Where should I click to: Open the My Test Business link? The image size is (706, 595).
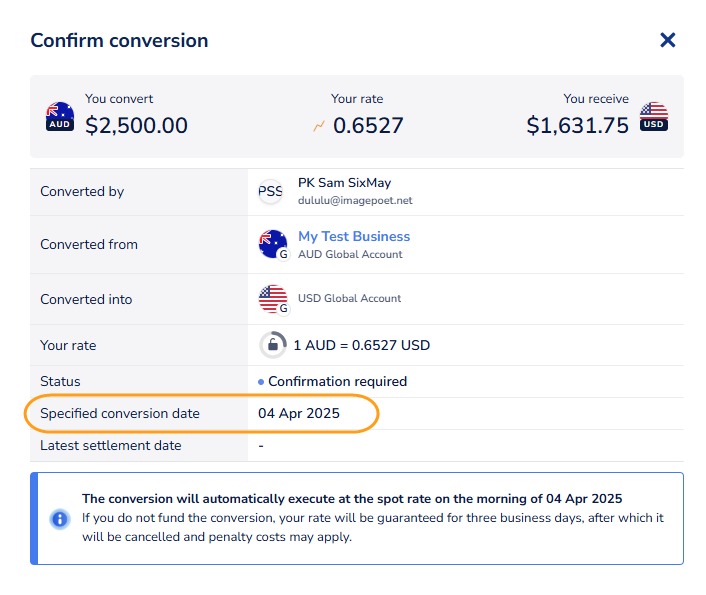tap(354, 236)
